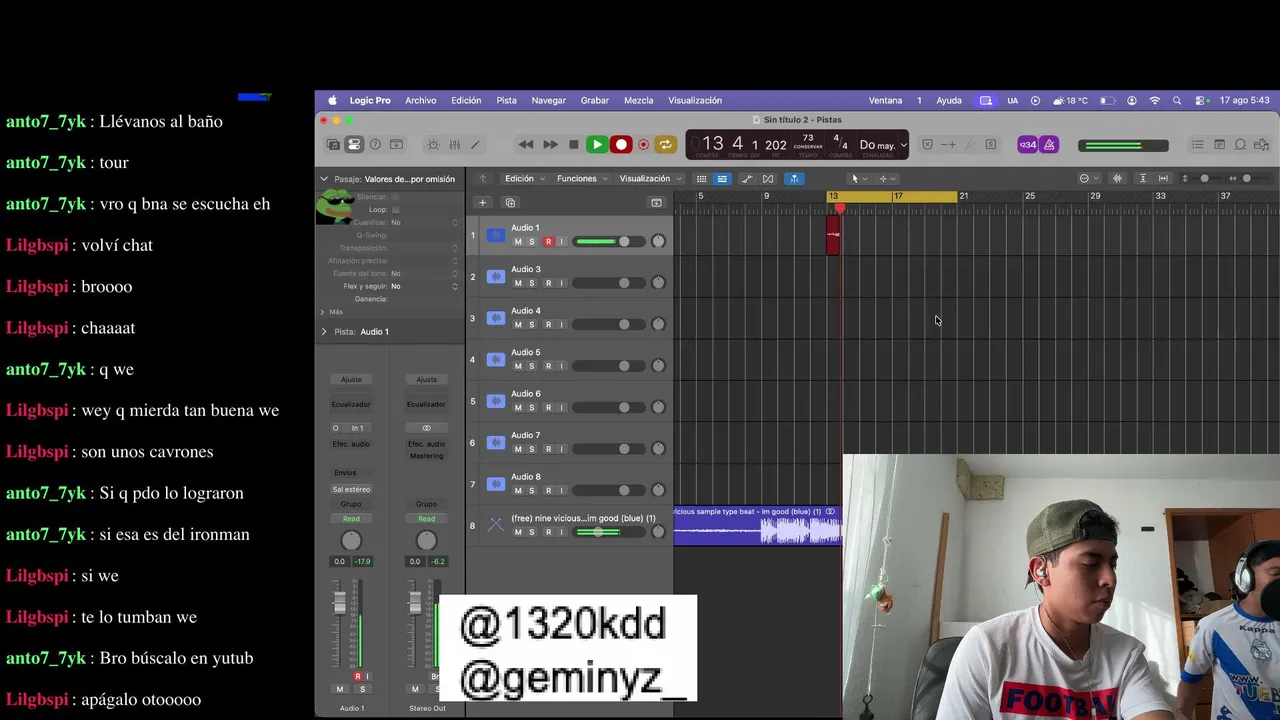Image resolution: width=1280 pixels, height=720 pixels.
Task: Record-enable the Audio 7 track
Action: (x=548, y=449)
